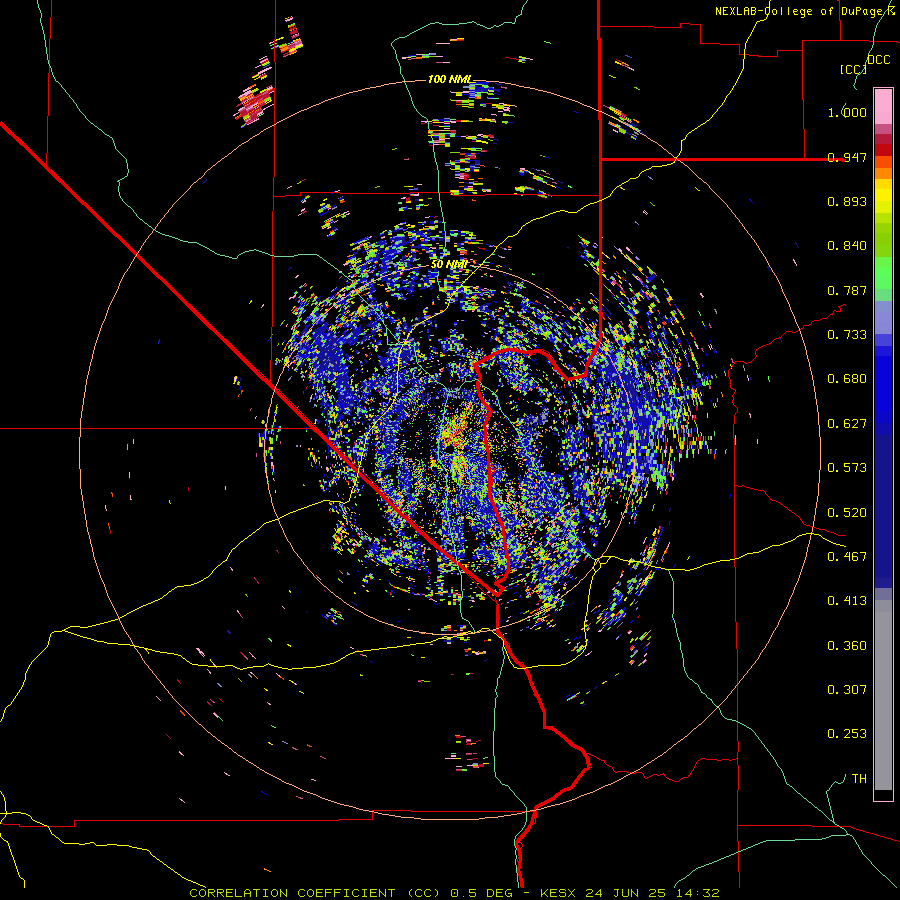Click the 0.413 value on the color scale
The width and height of the screenshot is (900, 900).
[x=847, y=601]
